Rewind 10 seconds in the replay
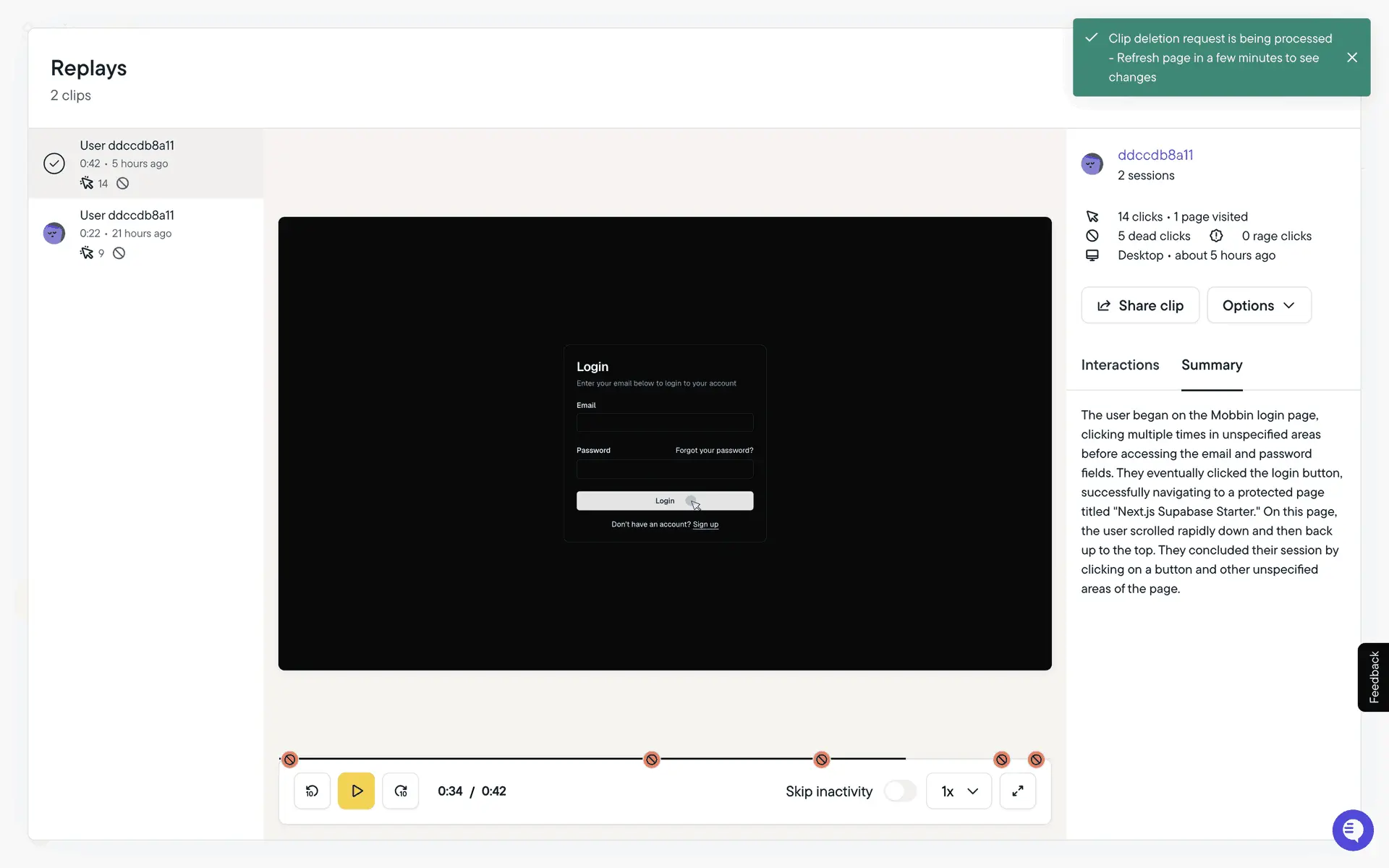Viewport: 1389px width, 868px height. (x=312, y=791)
